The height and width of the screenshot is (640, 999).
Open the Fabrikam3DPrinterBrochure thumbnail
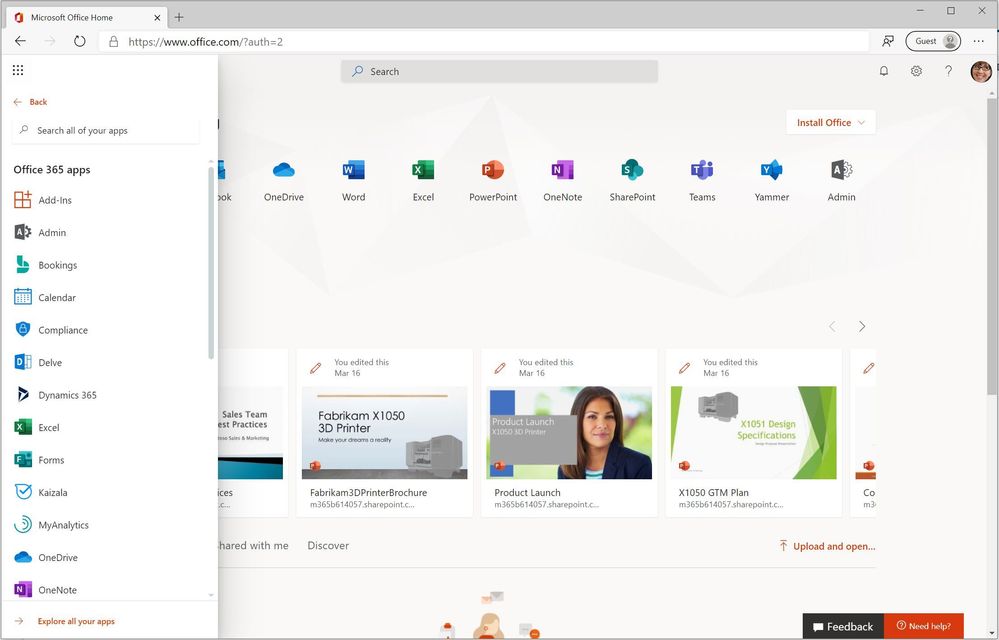point(384,432)
